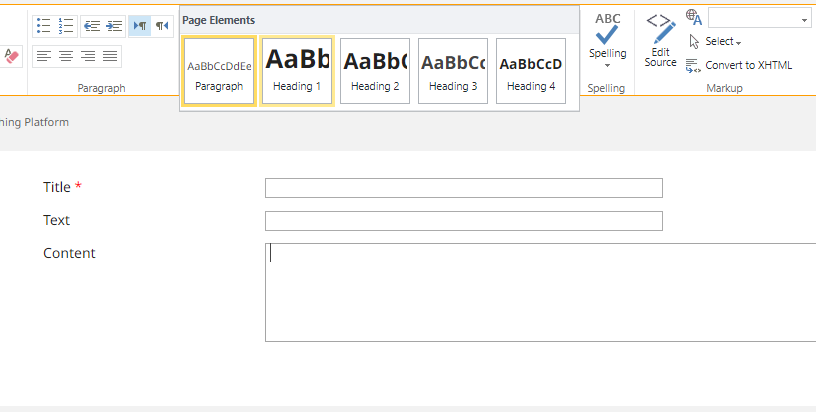Click inside the Content rich text area

(541, 292)
